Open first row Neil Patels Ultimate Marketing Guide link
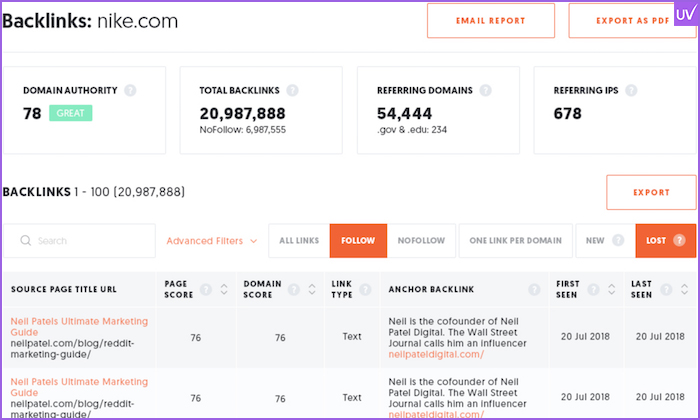The height and width of the screenshot is (420, 700). (79, 327)
